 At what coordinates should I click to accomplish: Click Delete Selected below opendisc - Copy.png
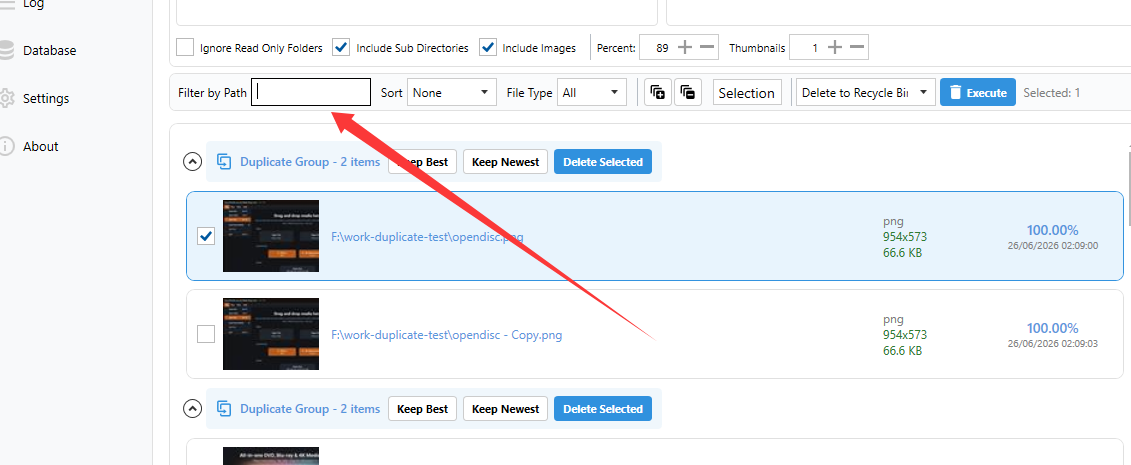point(602,409)
